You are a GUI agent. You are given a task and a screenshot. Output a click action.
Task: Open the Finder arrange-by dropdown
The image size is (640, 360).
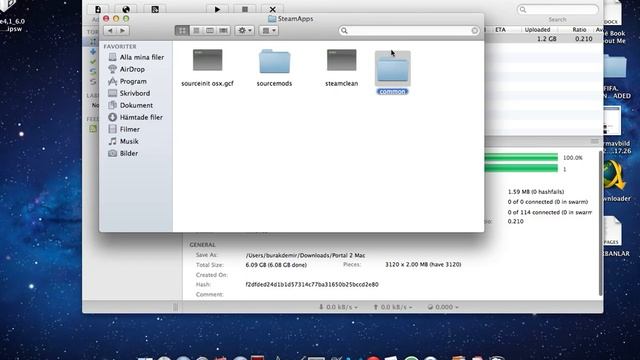(x=269, y=31)
